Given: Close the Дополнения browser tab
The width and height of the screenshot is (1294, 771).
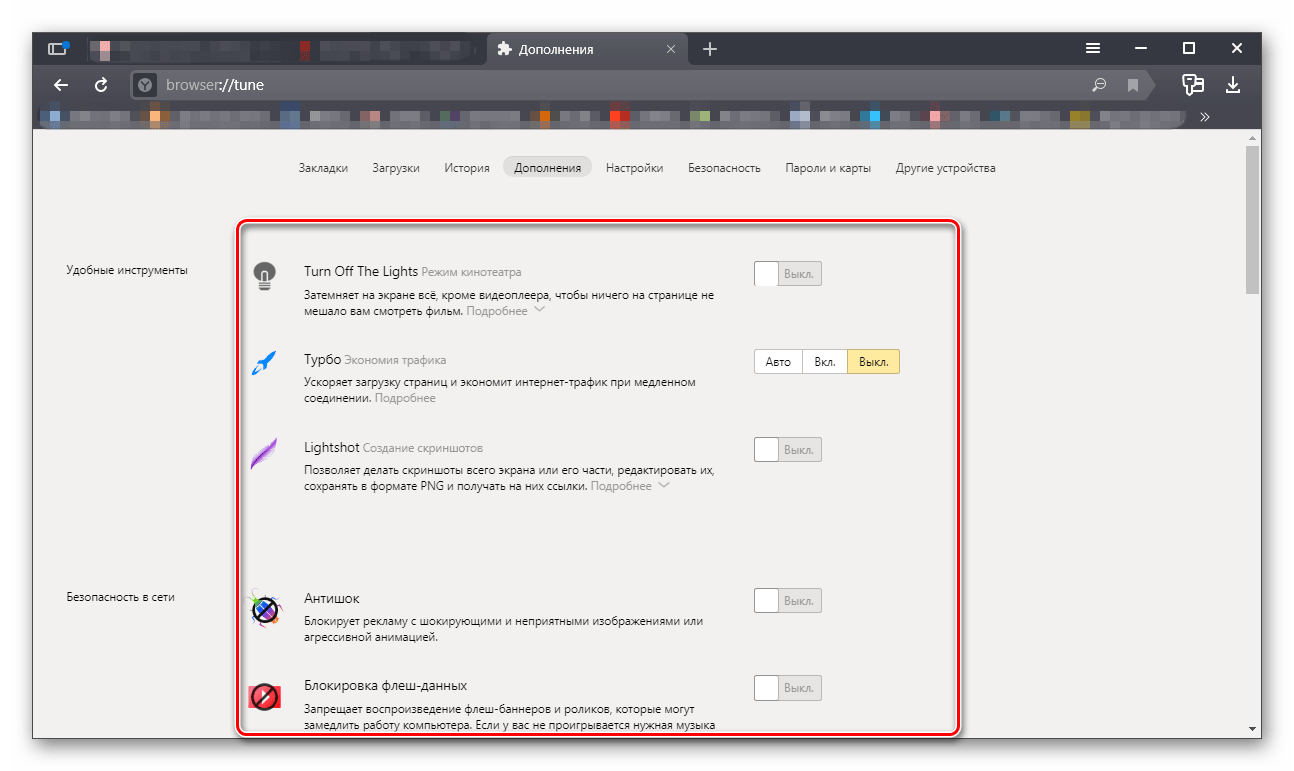Looking at the screenshot, I should coord(671,49).
